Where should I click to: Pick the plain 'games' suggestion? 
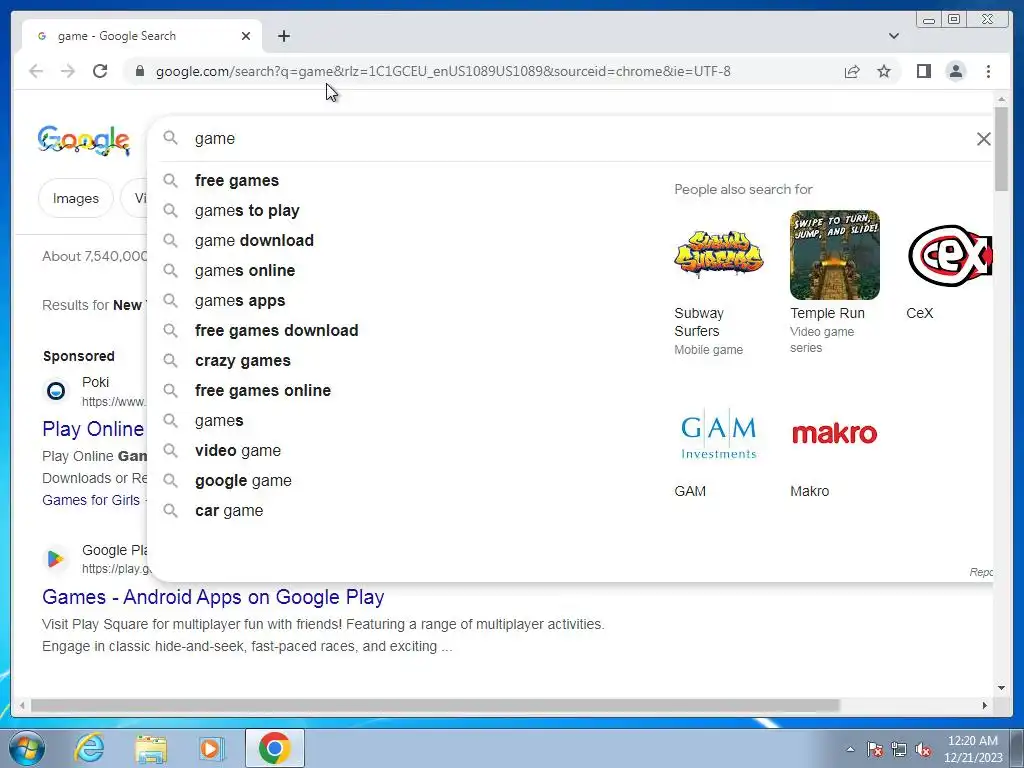219,421
